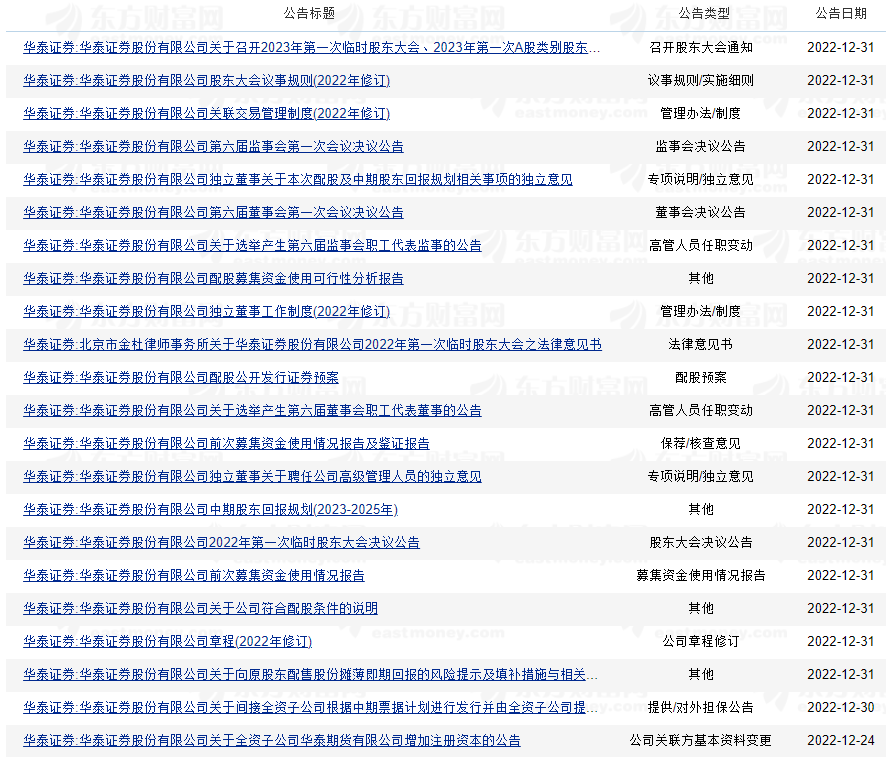This screenshot has width=890, height=757.
Task: Click the 股东大会决议公告 type cell
Action: (701, 542)
